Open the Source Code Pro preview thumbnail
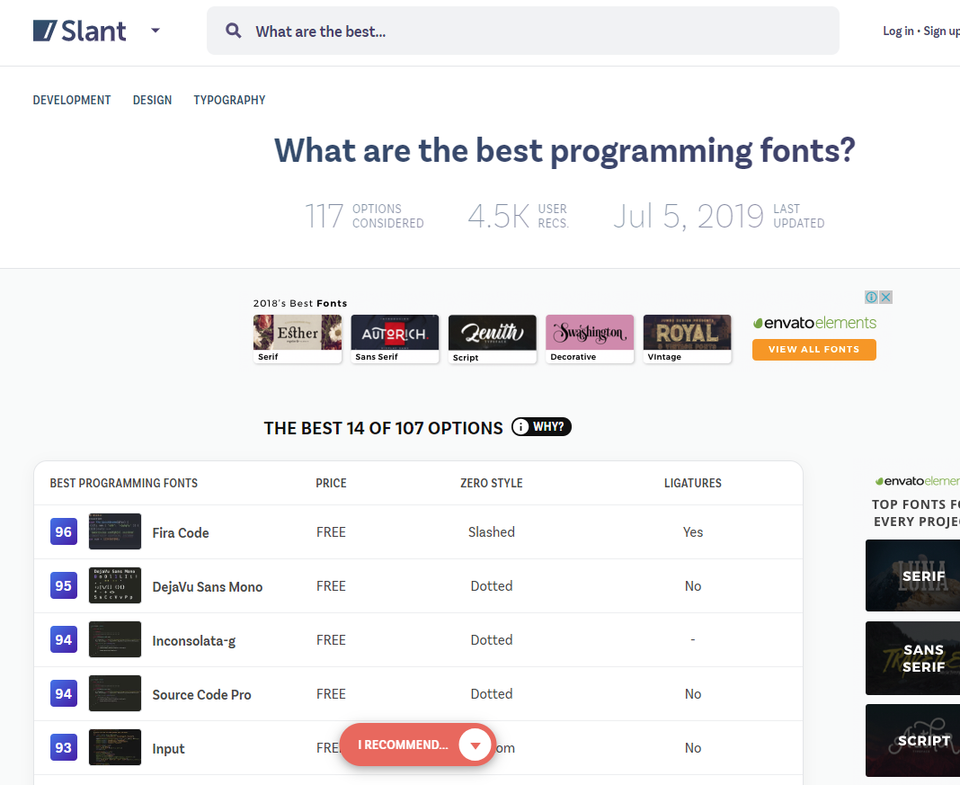This screenshot has height=785, width=960. (x=115, y=693)
